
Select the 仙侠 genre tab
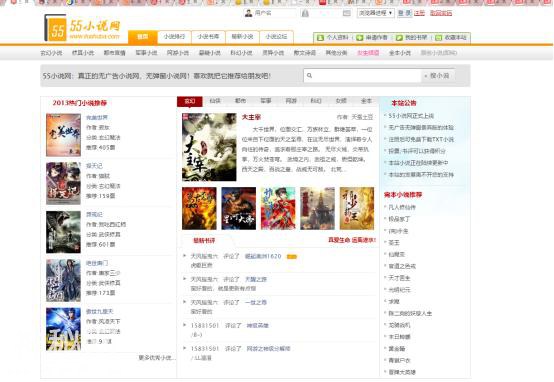pos(215,101)
